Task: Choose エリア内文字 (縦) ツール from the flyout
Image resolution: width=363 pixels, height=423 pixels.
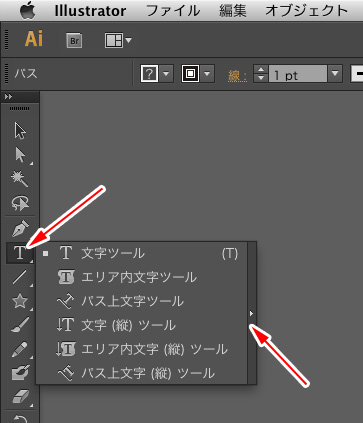Action: coord(142,349)
